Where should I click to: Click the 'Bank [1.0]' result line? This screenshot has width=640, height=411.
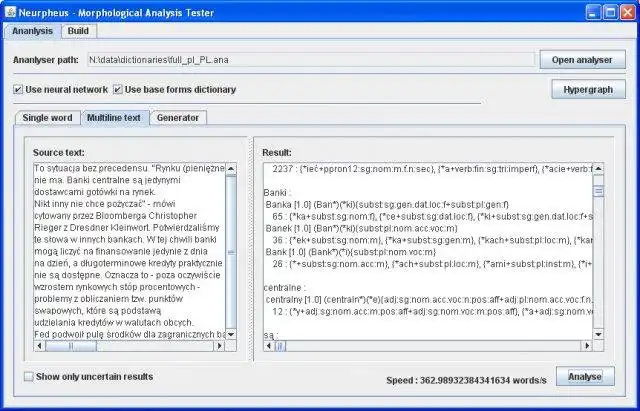[x=351, y=252]
